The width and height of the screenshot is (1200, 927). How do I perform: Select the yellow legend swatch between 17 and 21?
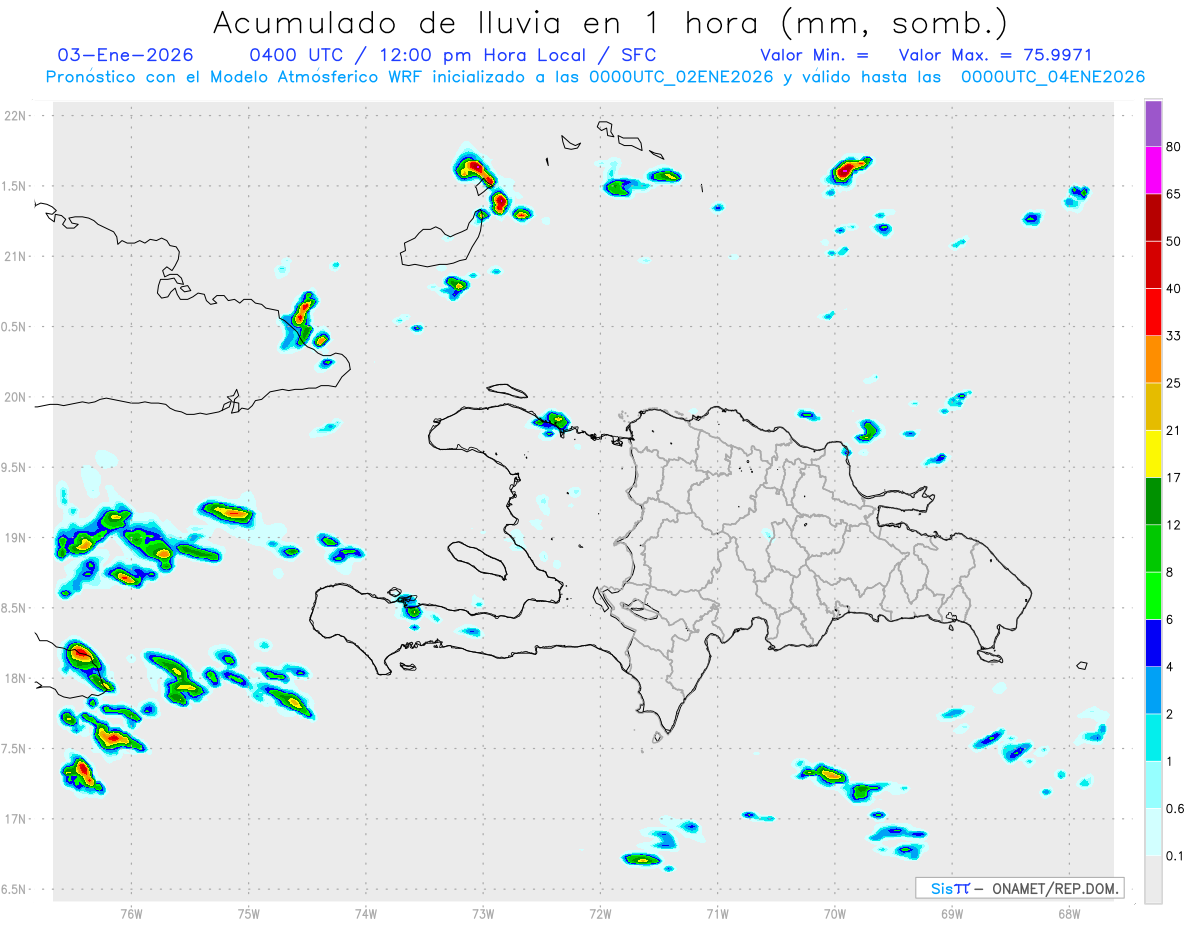1153,454
